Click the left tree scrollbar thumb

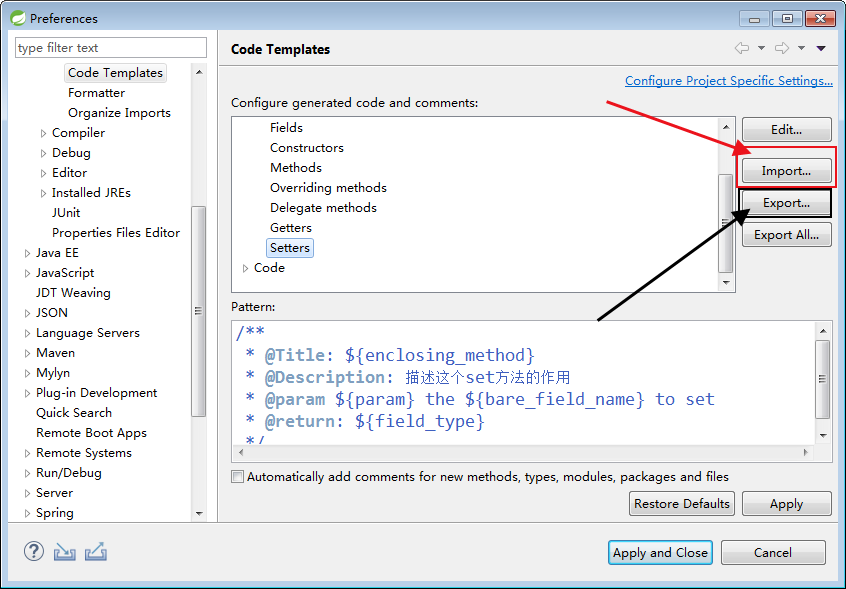pyautogui.click(x=199, y=311)
